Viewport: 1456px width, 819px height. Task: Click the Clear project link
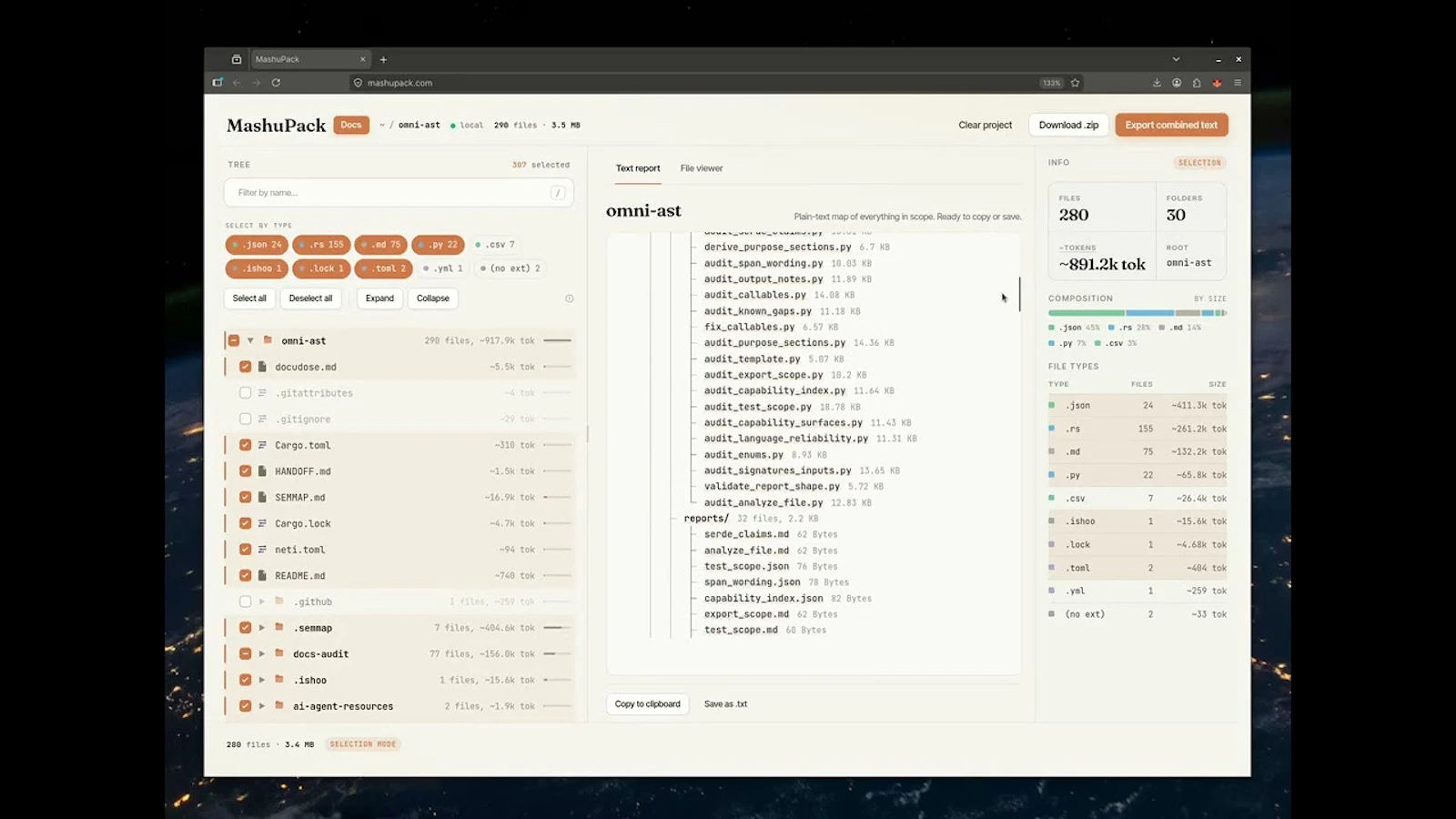pos(985,125)
